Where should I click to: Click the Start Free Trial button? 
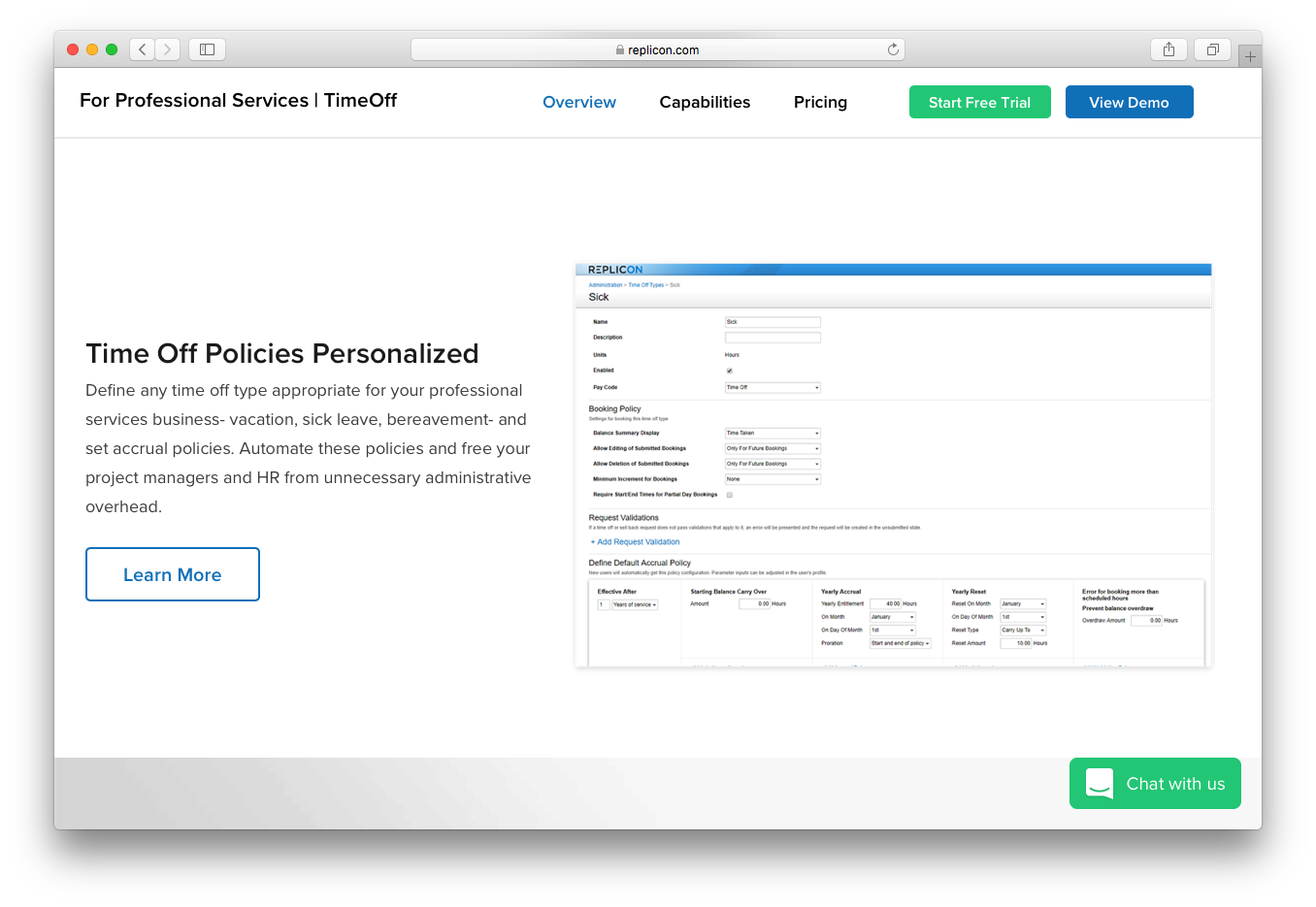pyautogui.click(x=979, y=102)
